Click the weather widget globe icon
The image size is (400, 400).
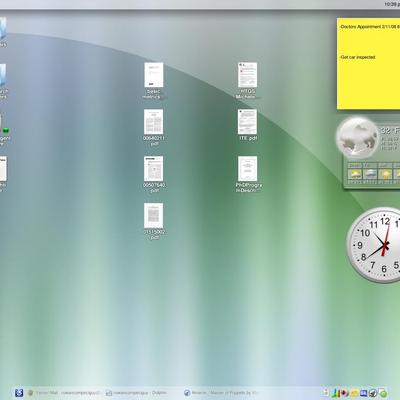(x=357, y=137)
